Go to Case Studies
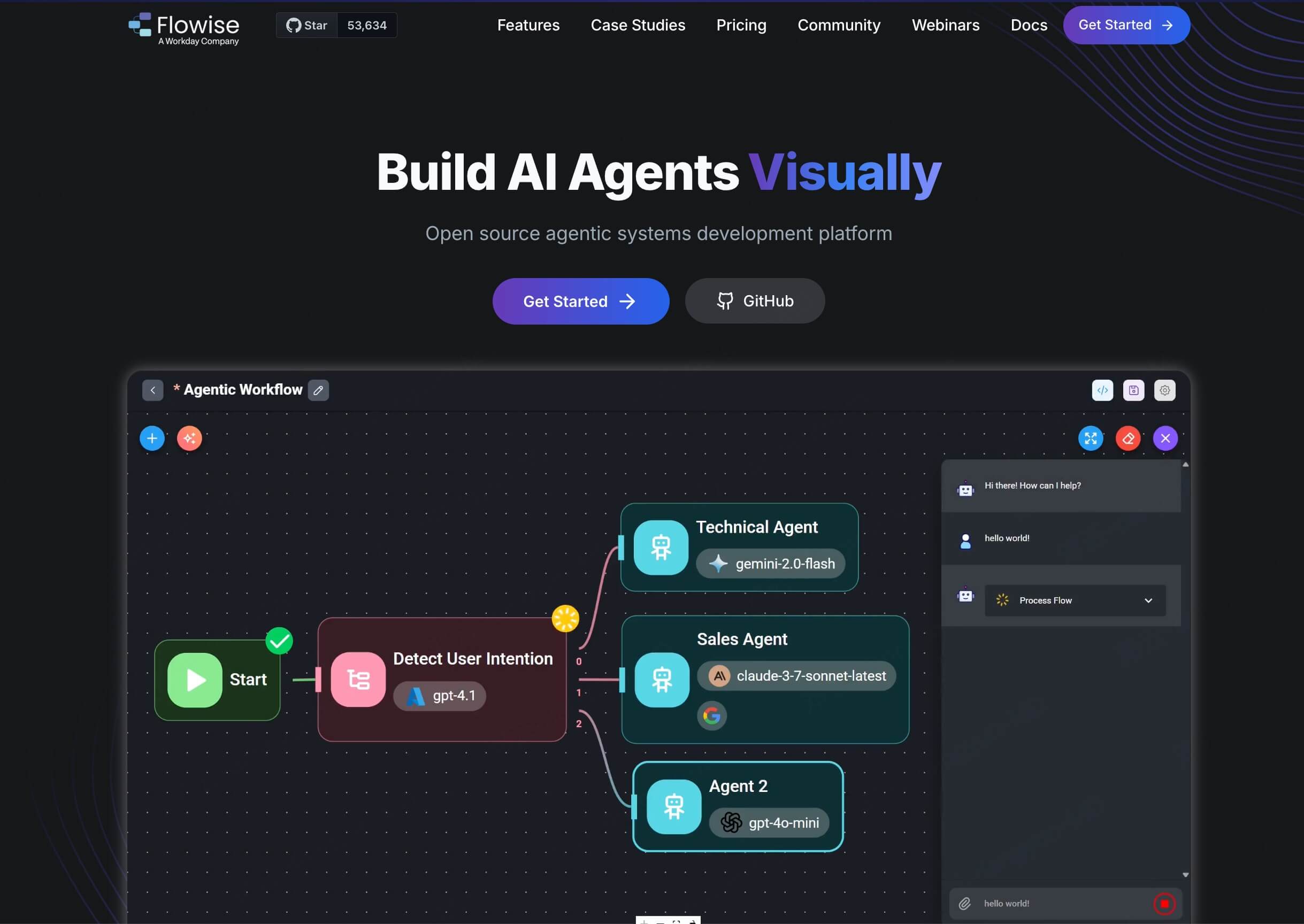The height and width of the screenshot is (924, 1304). [638, 25]
